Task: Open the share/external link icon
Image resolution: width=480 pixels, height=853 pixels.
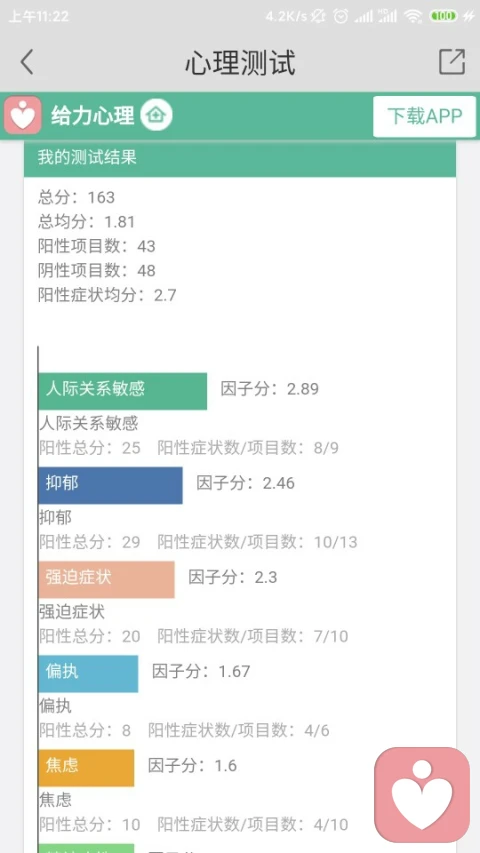Action: coord(452,61)
